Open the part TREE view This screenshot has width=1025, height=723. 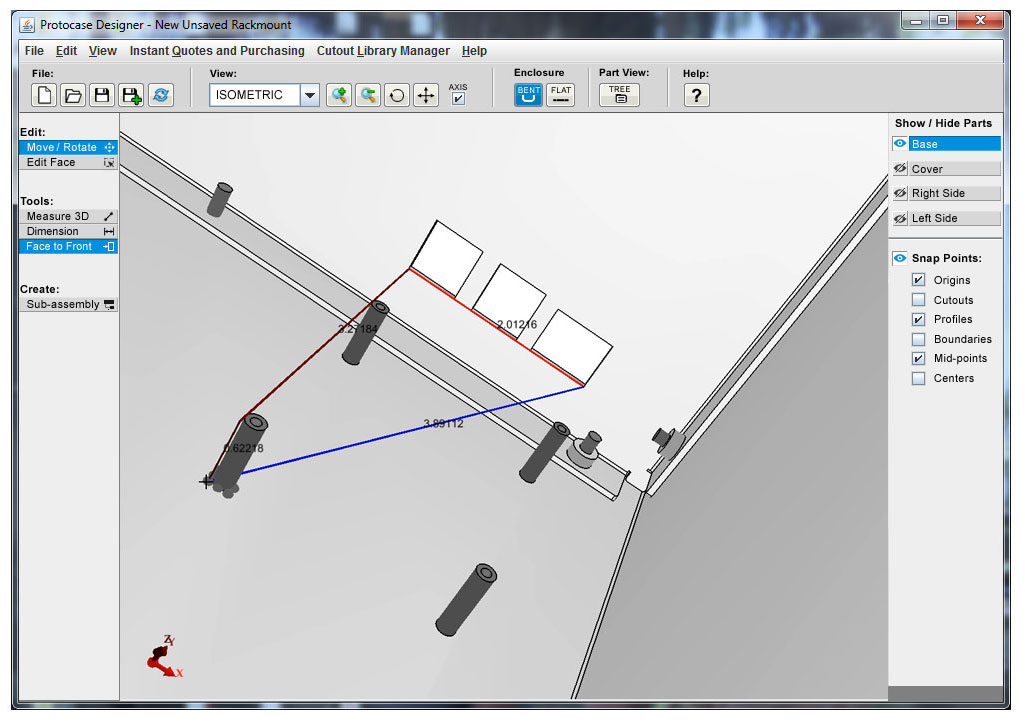tap(618, 95)
